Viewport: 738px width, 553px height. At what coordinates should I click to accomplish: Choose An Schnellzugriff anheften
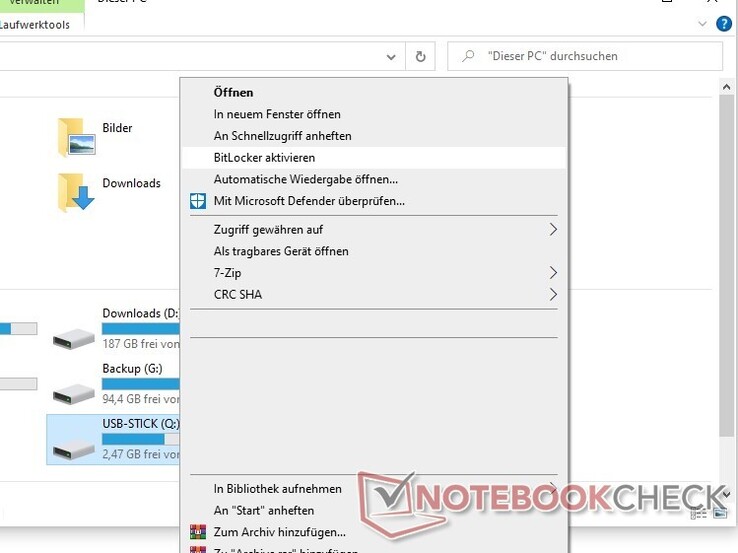coord(374,136)
